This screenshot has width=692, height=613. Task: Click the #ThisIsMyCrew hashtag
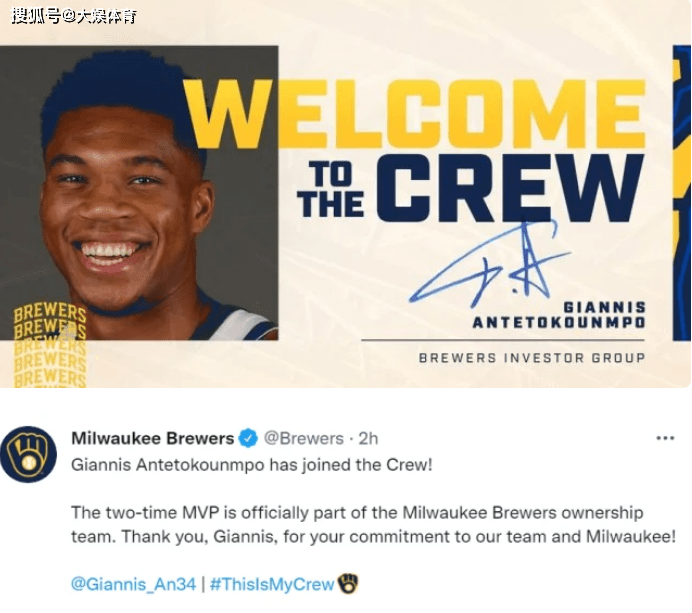(x=271, y=584)
